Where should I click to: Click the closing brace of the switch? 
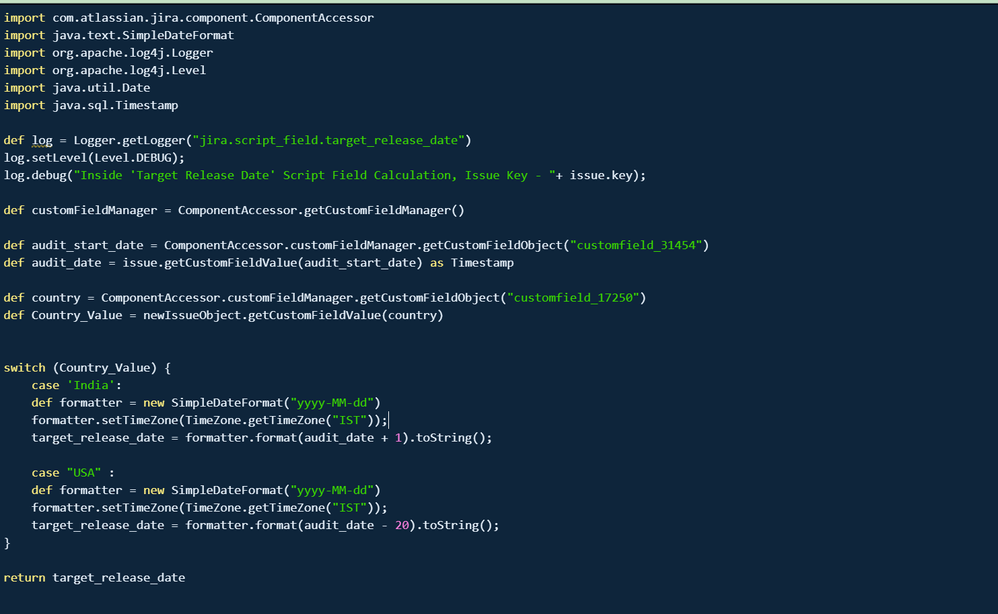point(7,543)
